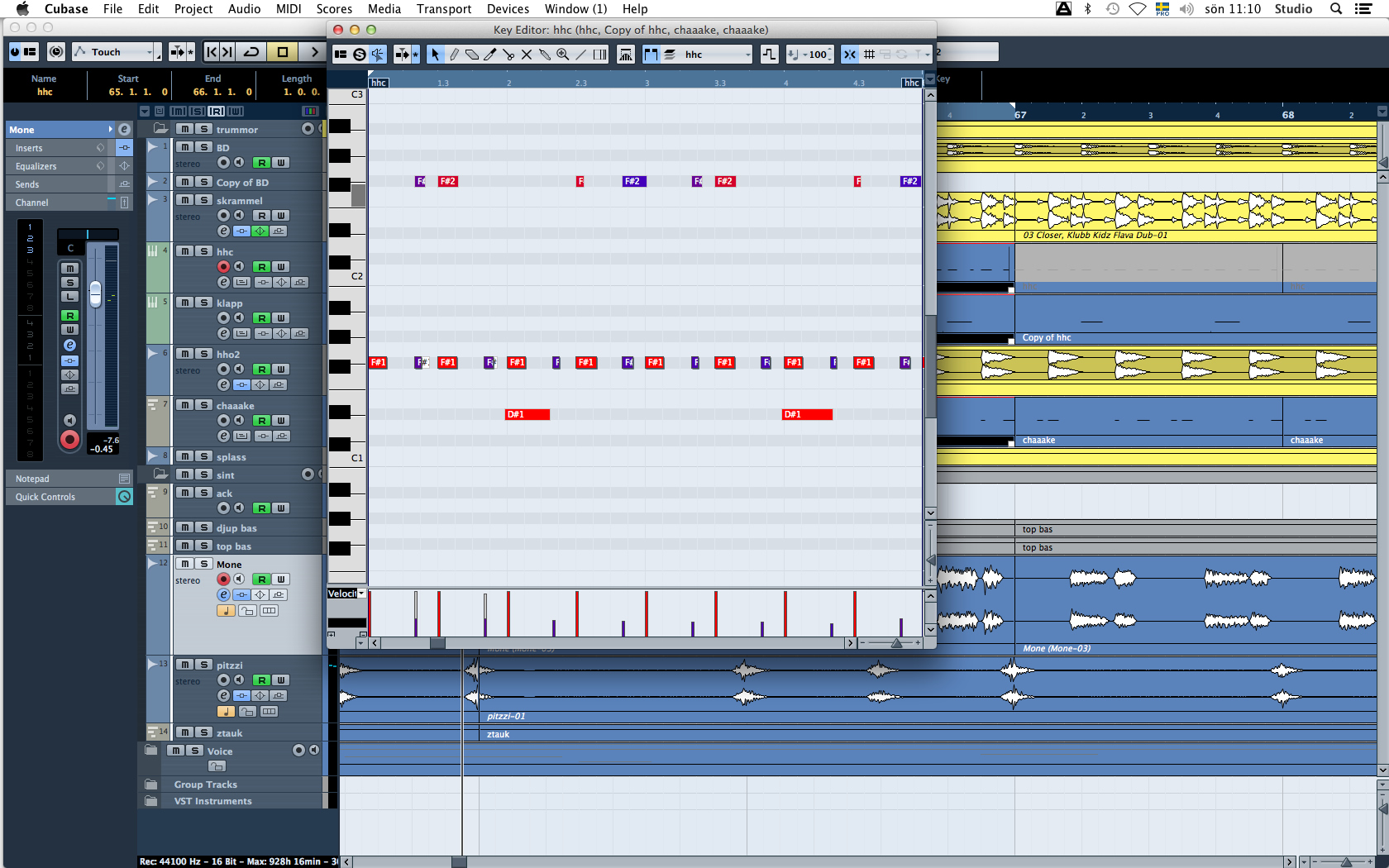Screen dimensions: 1389x868
Task: Open the hhc part selection dropdown
Action: 717,55
